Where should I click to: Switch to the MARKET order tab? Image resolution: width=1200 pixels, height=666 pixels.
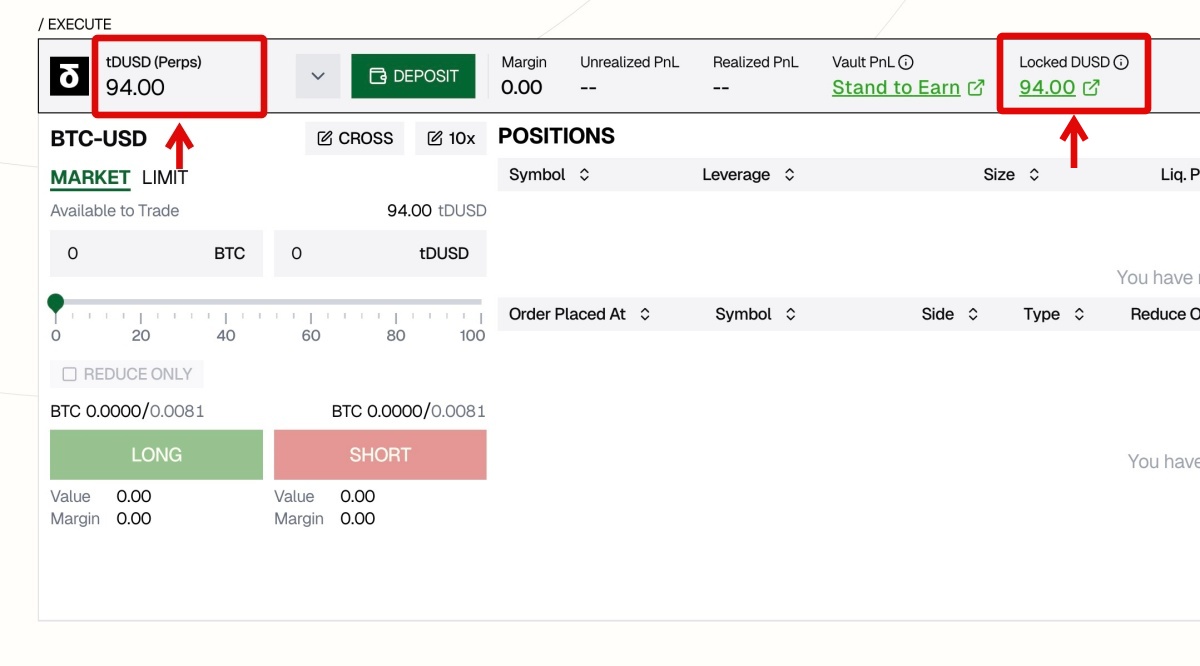coord(90,178)
